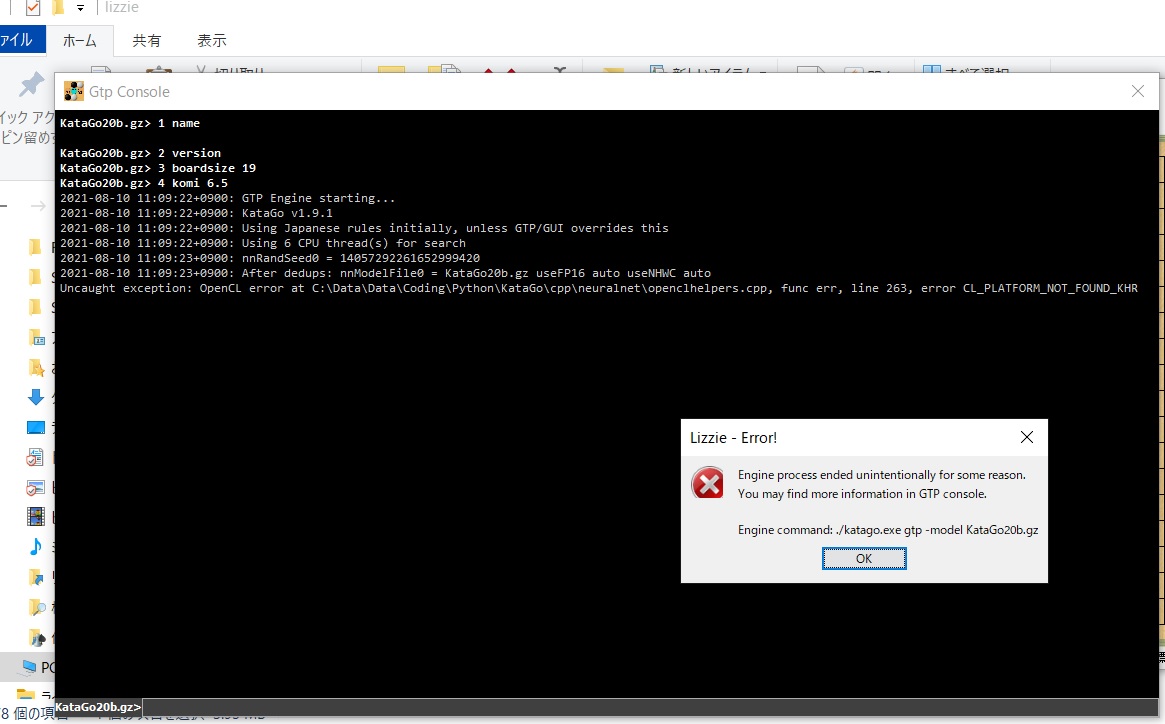This screenshot has width=1165, height=724.
Task: Click the "2 version" command line in console
Action: coord(140,153)
